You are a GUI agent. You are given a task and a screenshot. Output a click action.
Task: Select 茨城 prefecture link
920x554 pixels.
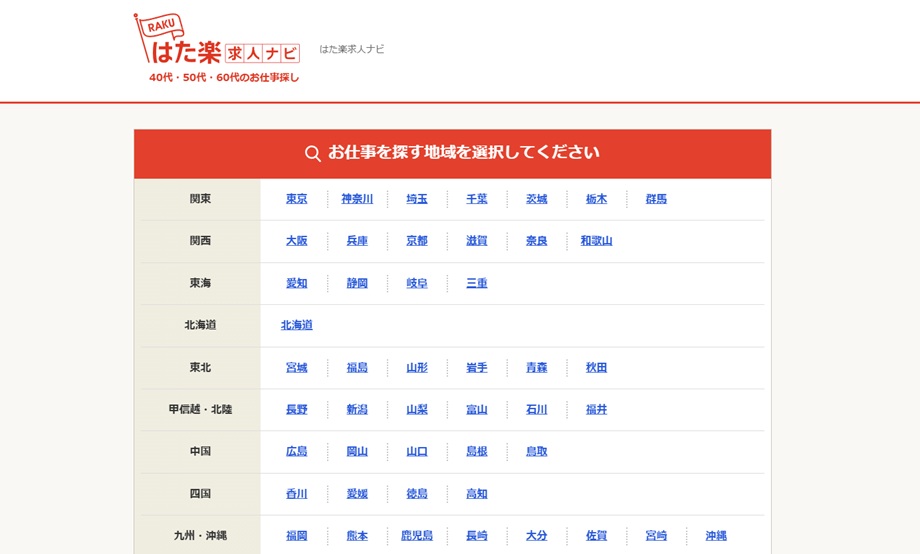[537, 199]
